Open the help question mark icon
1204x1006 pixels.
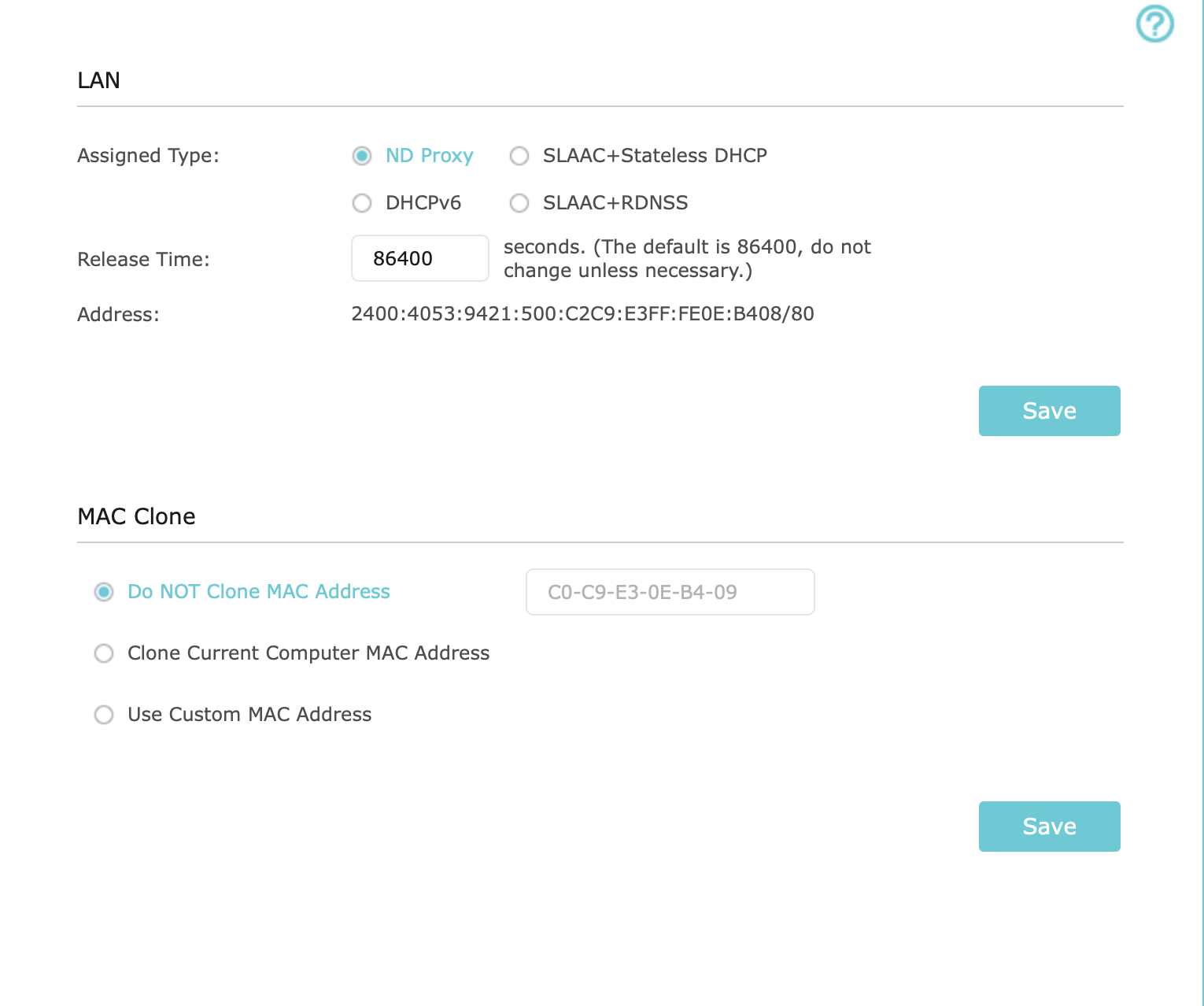coord(1154,24)
